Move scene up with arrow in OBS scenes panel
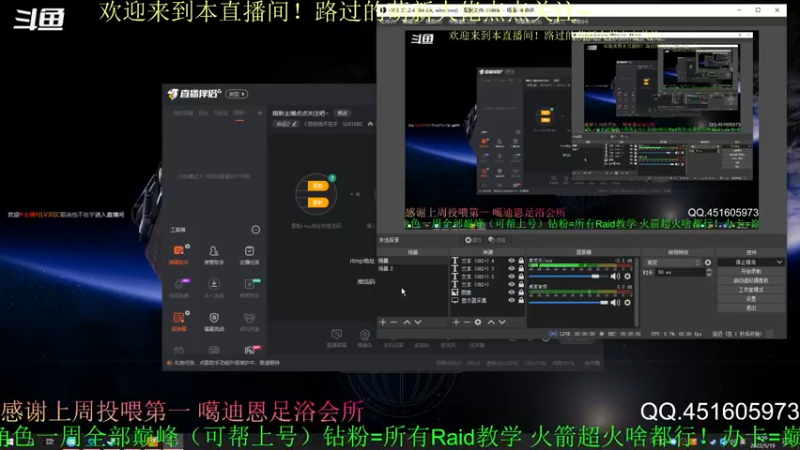 [x=407, y=322]
